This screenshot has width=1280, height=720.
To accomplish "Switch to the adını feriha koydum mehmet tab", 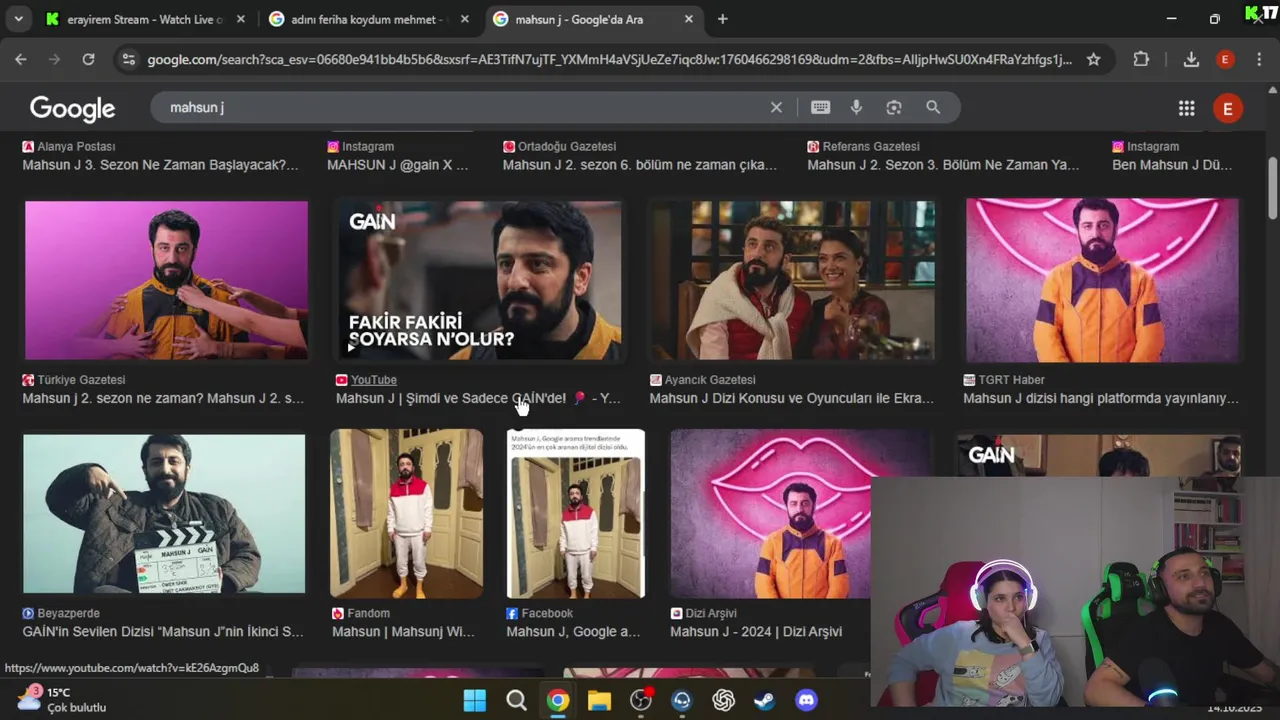I will [370, 19].
